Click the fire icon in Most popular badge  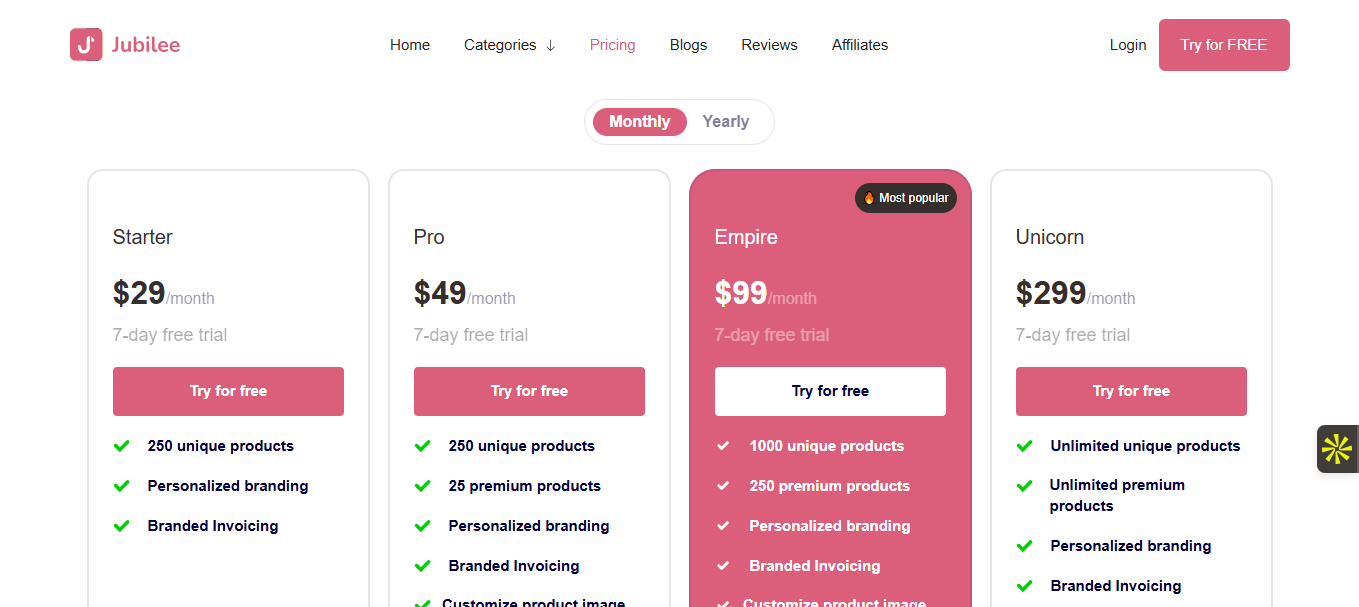(x=869, y=198)
